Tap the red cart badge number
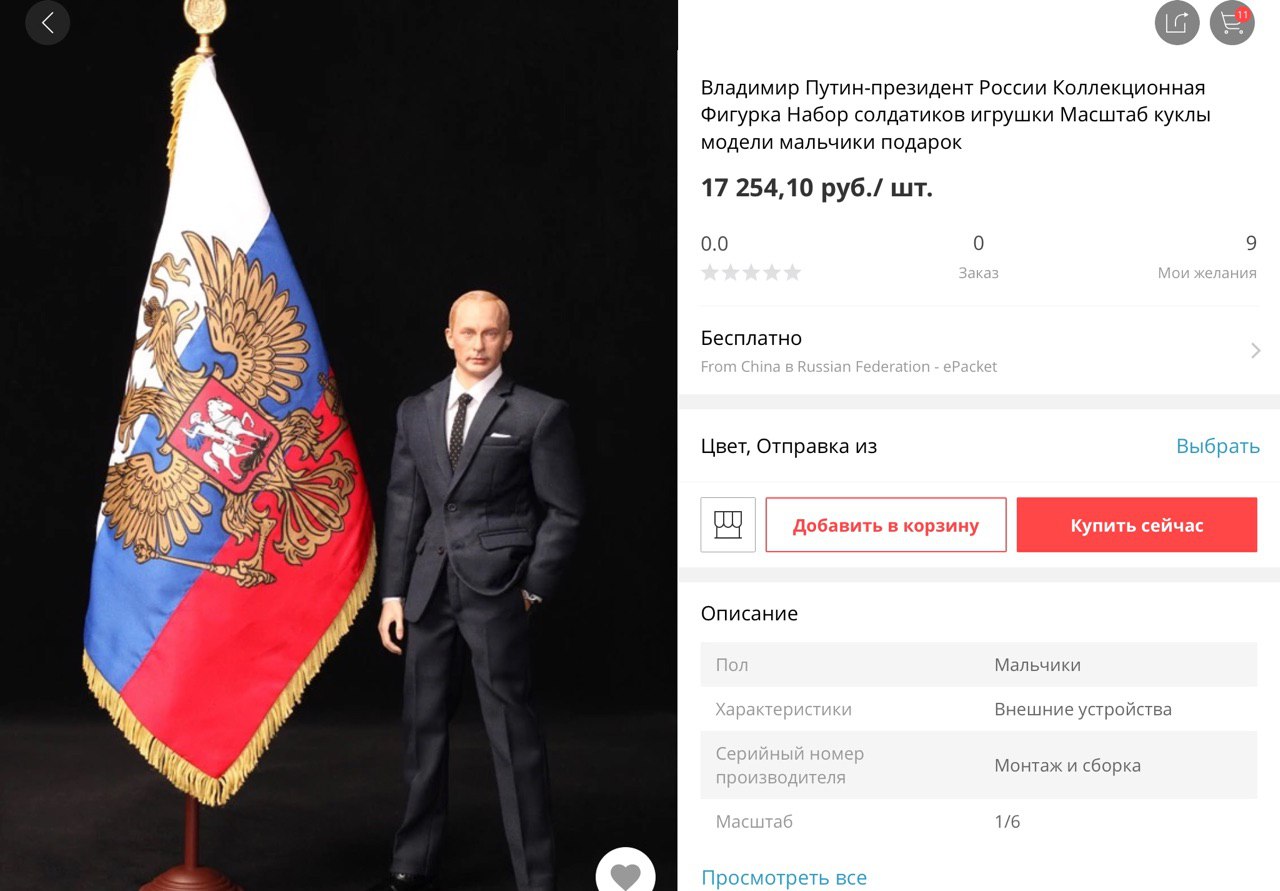1280x891 pixels. tap(1243, 15)
